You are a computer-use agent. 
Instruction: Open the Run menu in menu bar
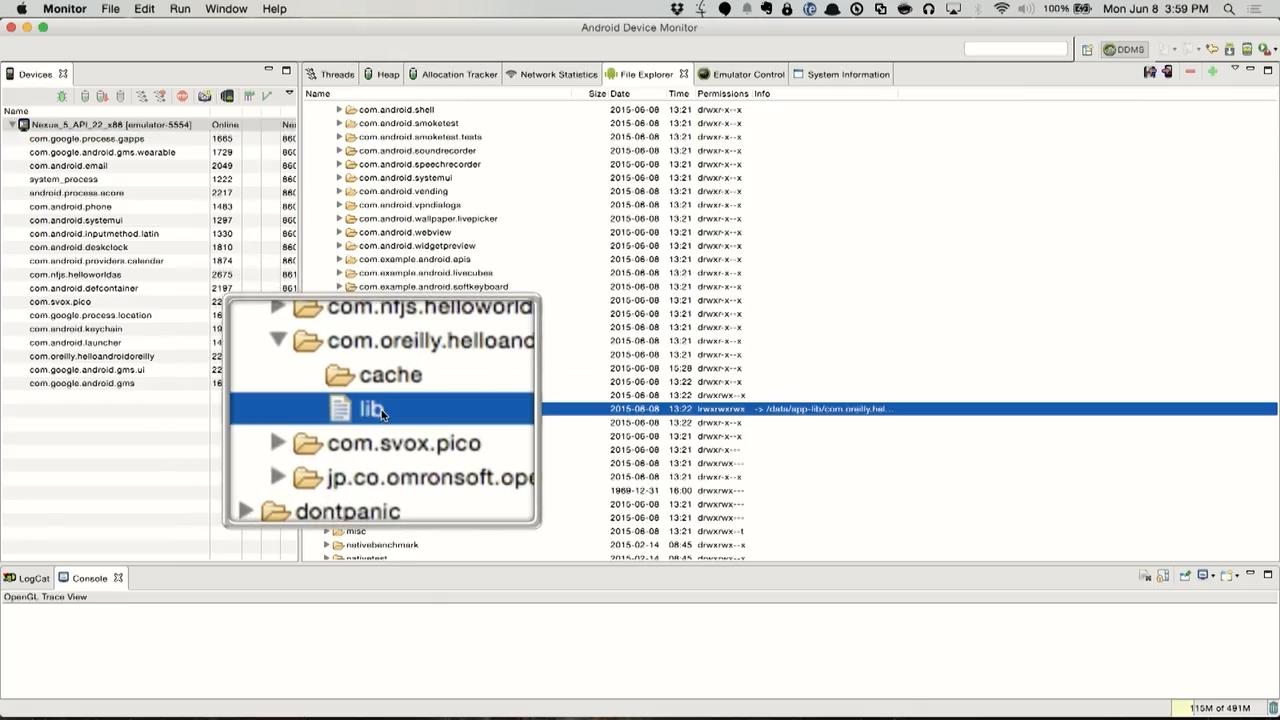[x=180, y=9]
